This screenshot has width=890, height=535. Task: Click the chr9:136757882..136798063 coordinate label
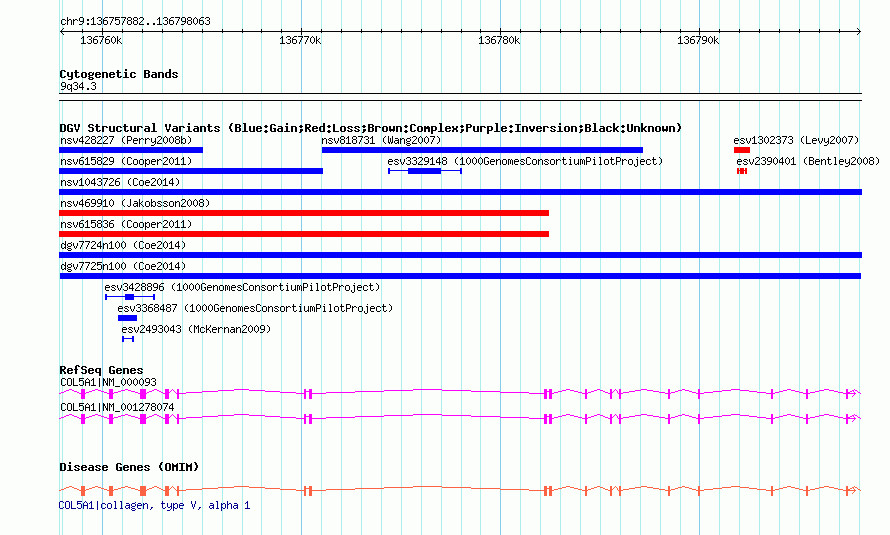pyautogui.click(x=135, y=22)
